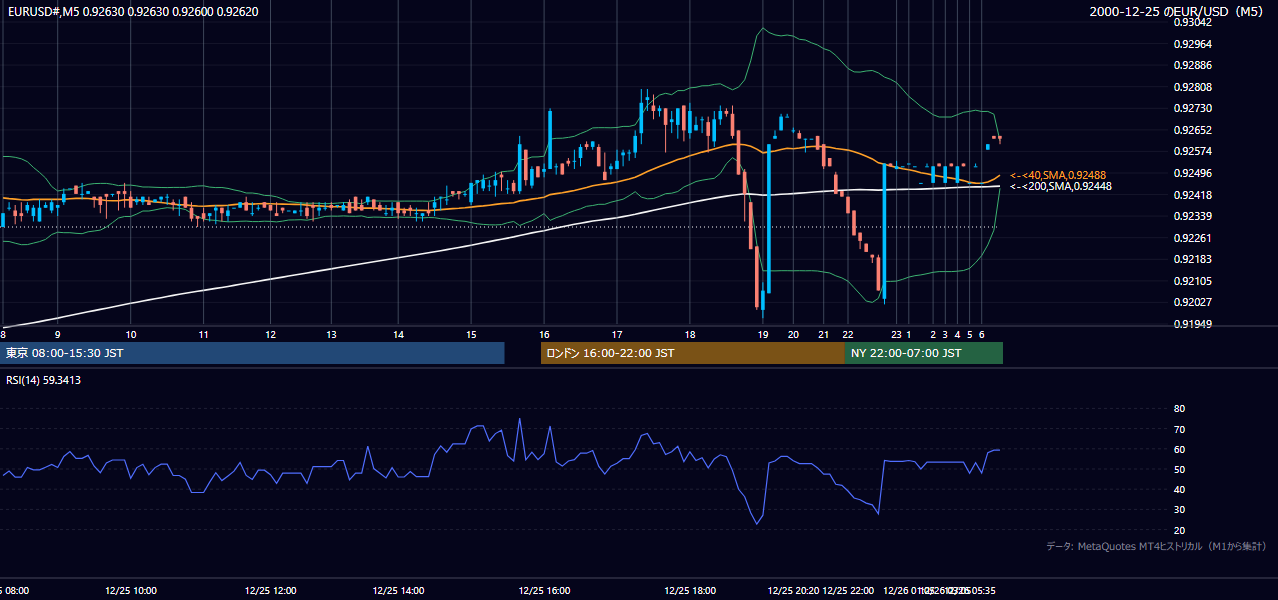Click the bottom time label 12/25 12:00
The image size is (1278, 600).
269,590
